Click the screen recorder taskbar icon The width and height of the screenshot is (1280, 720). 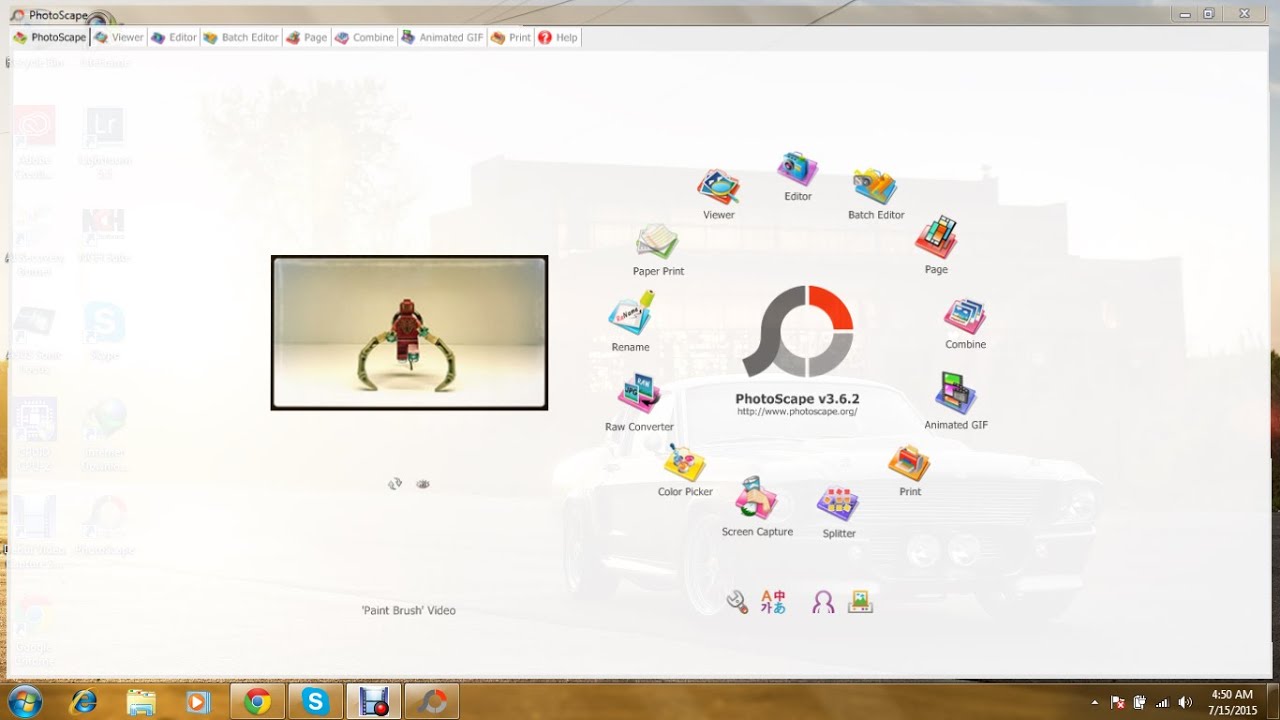coord(374,701)
